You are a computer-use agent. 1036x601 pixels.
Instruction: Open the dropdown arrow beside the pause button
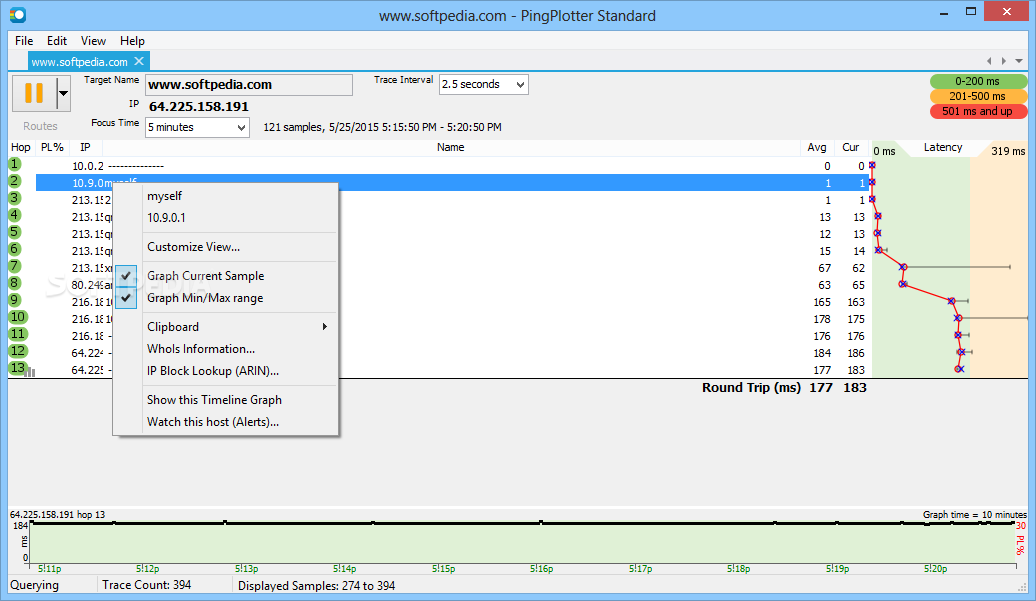point(63,93)
